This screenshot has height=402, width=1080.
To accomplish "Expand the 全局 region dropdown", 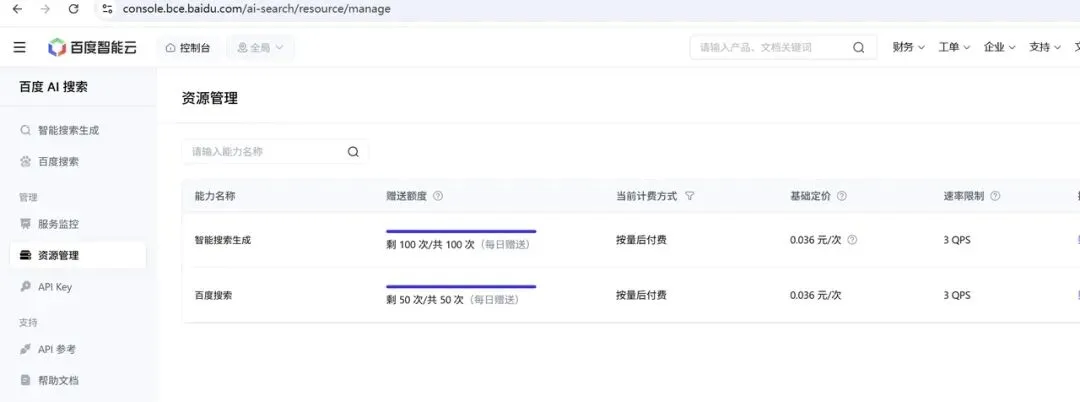I will 260,47.
